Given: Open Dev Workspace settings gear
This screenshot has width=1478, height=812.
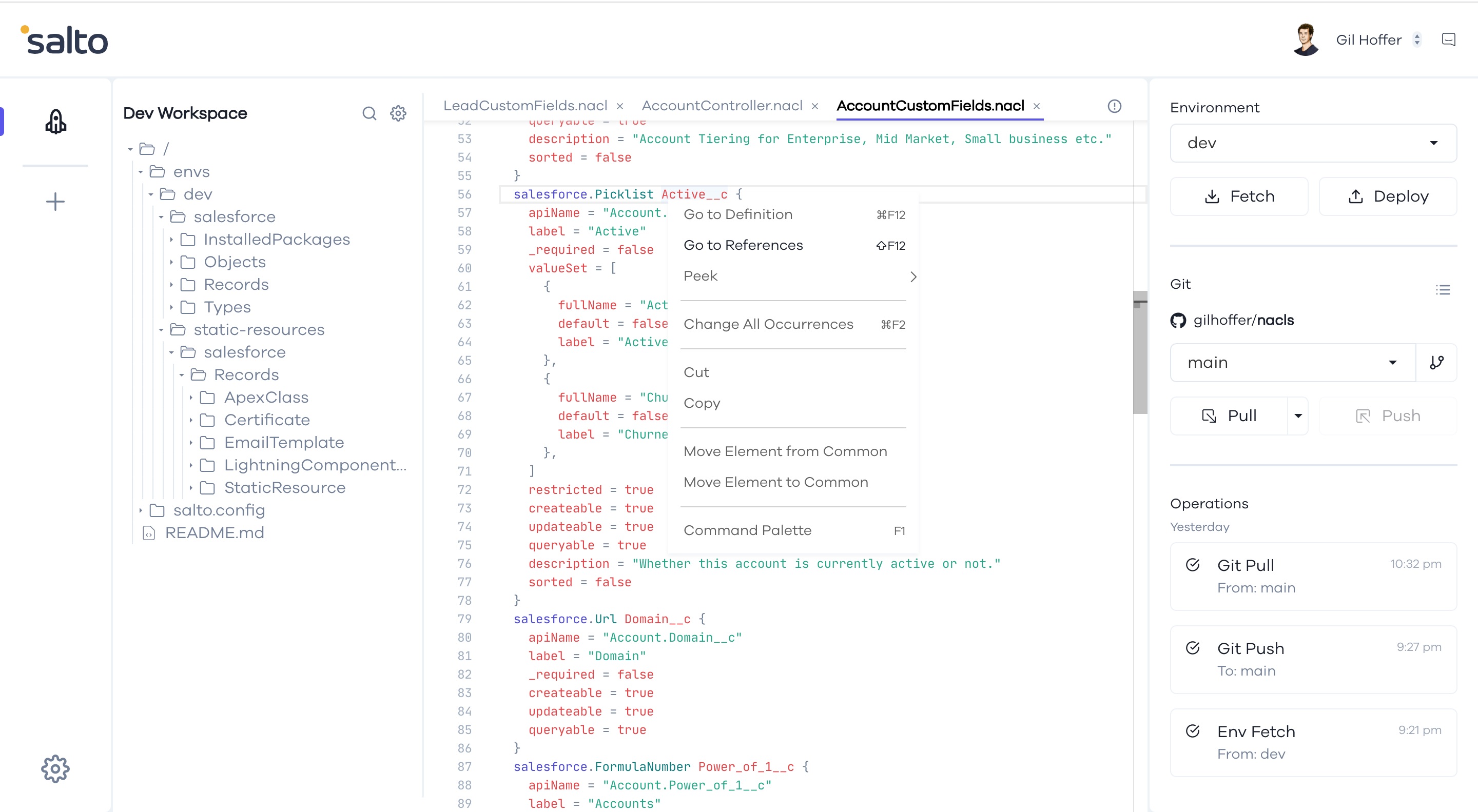Looking at the screenshot, I should 398,113.
